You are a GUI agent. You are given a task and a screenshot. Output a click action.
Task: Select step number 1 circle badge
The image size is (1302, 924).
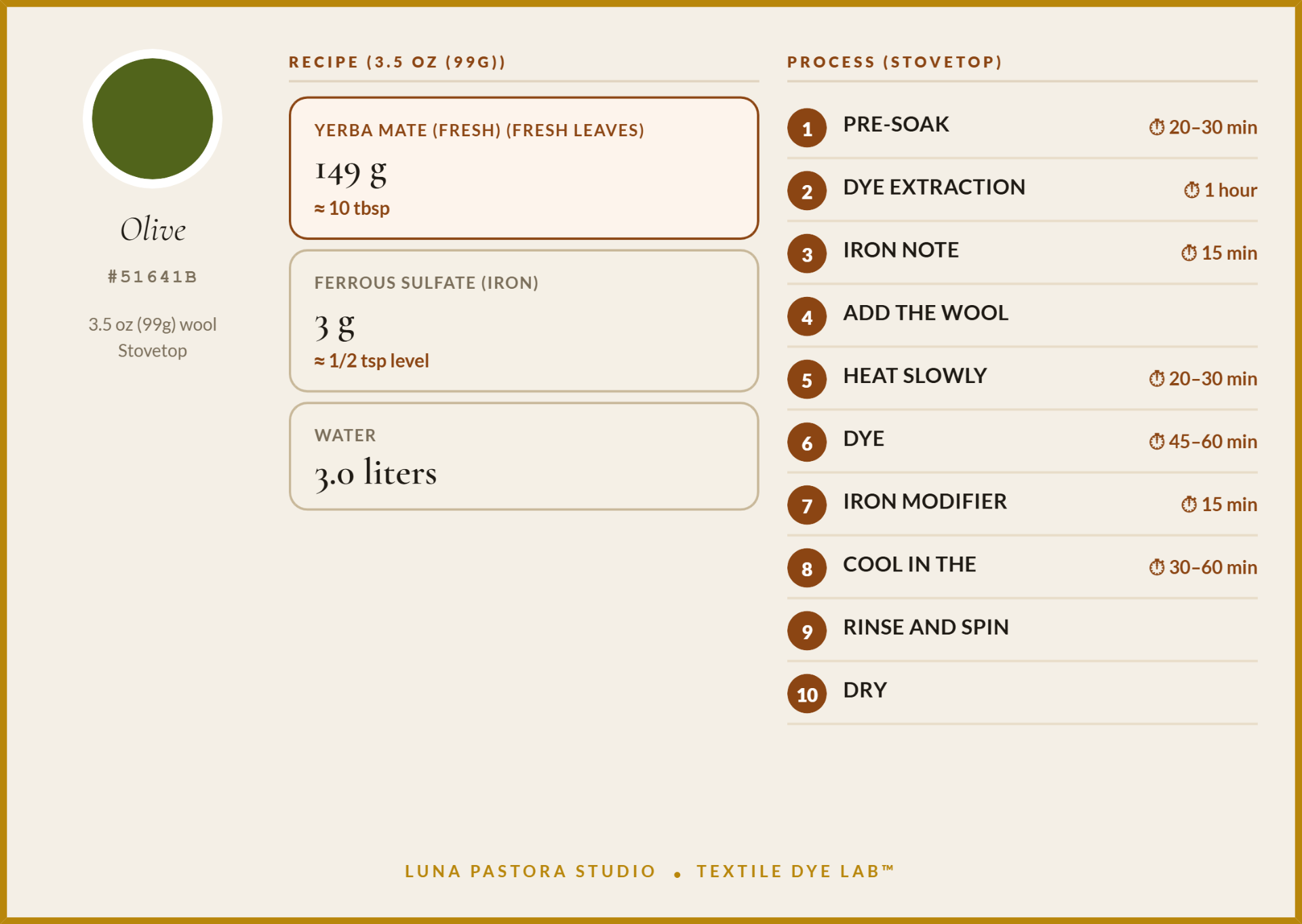coord(807,128)
